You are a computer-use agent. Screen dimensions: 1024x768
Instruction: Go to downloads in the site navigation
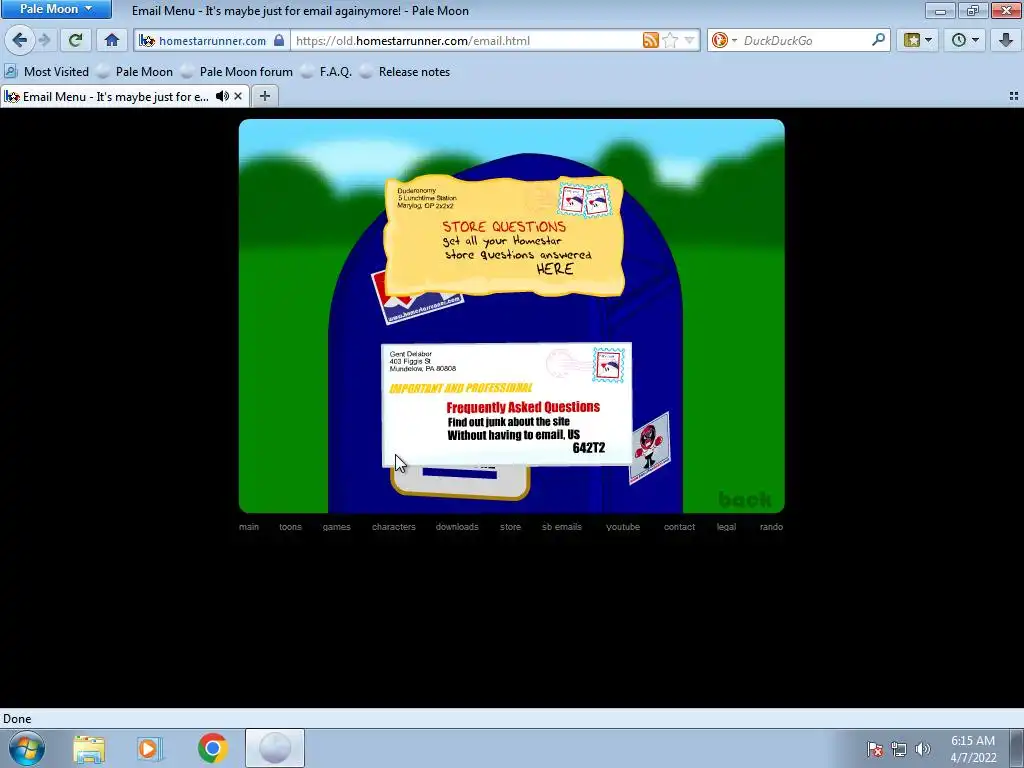click(457, 527)
